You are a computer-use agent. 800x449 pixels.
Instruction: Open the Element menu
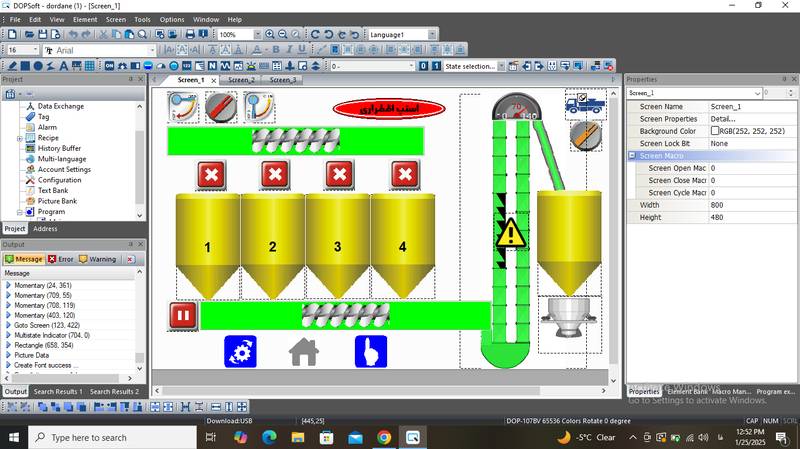point(85,19)
